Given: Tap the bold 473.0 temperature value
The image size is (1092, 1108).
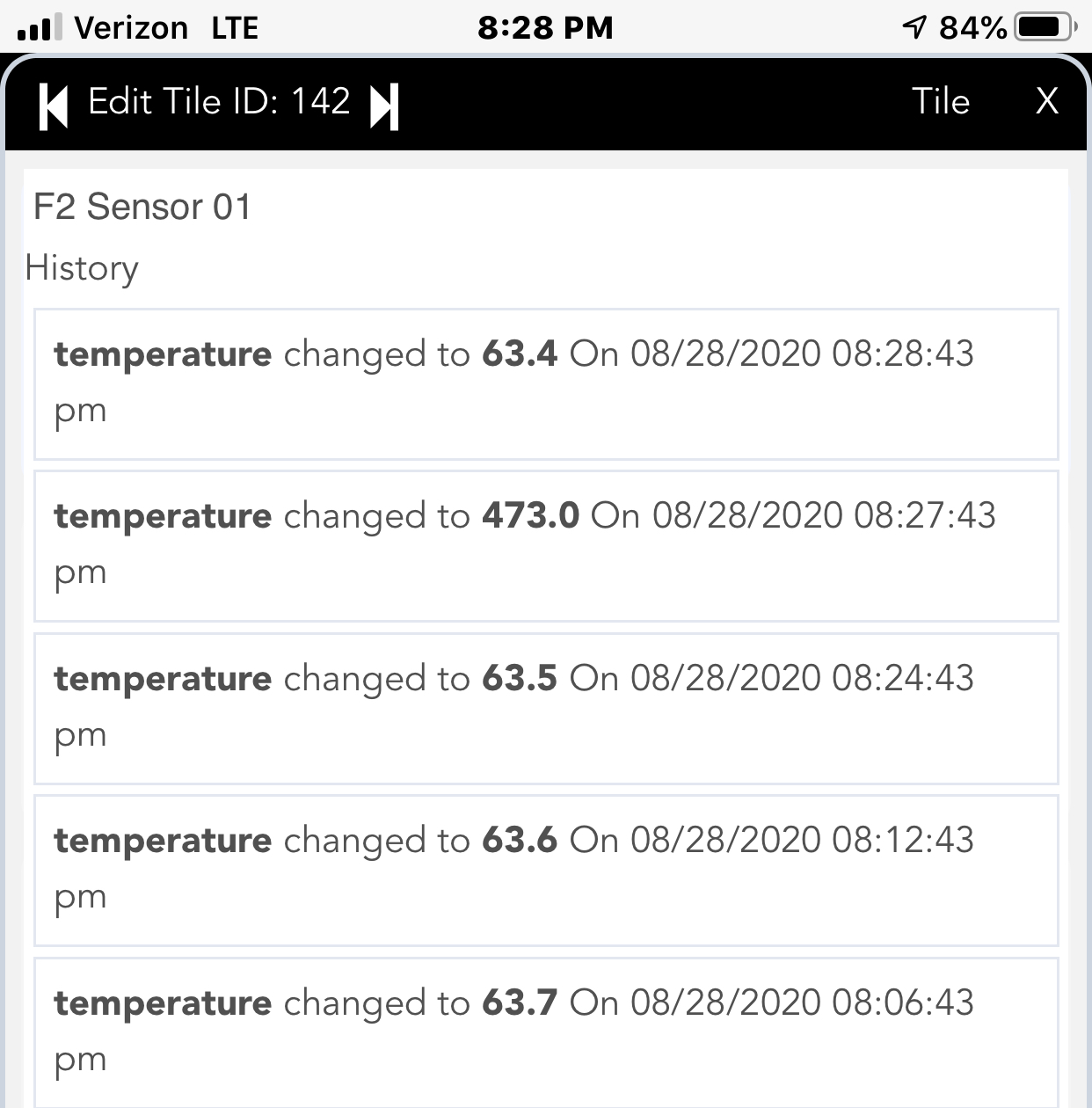Looking at the screenshot, I should click(x=530, y=515).
